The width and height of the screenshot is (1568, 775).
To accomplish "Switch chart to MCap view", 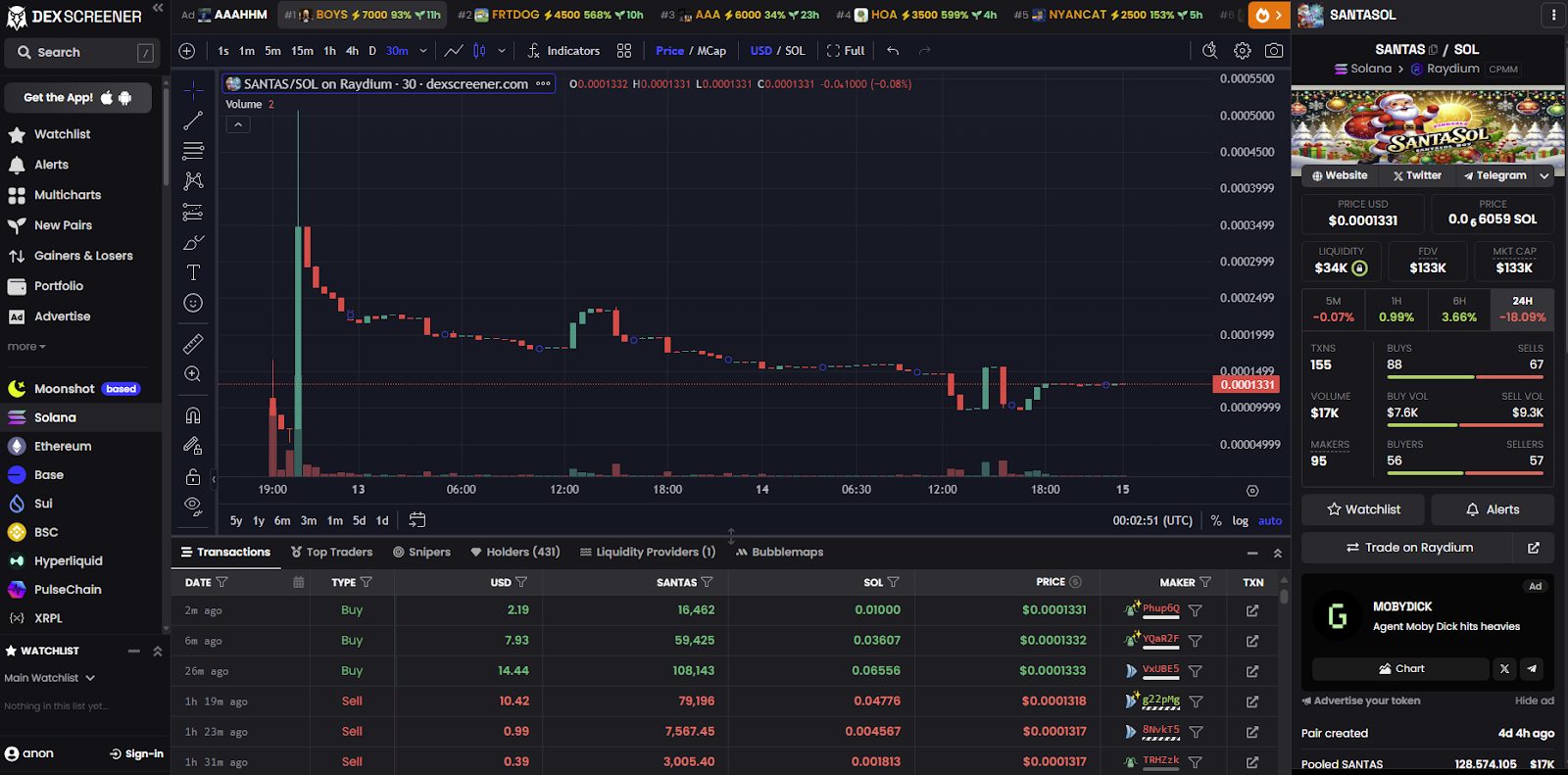I will click(711, 51).
